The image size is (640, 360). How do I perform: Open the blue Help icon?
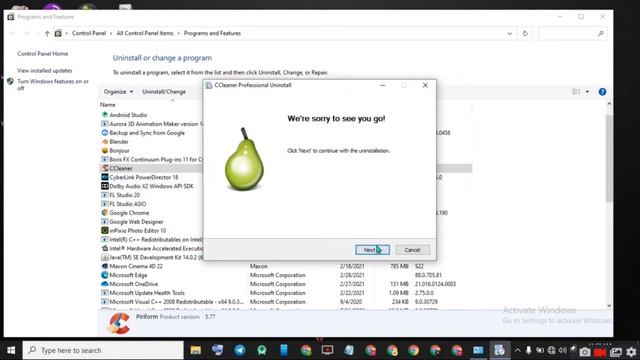click(x=602, y=92)
